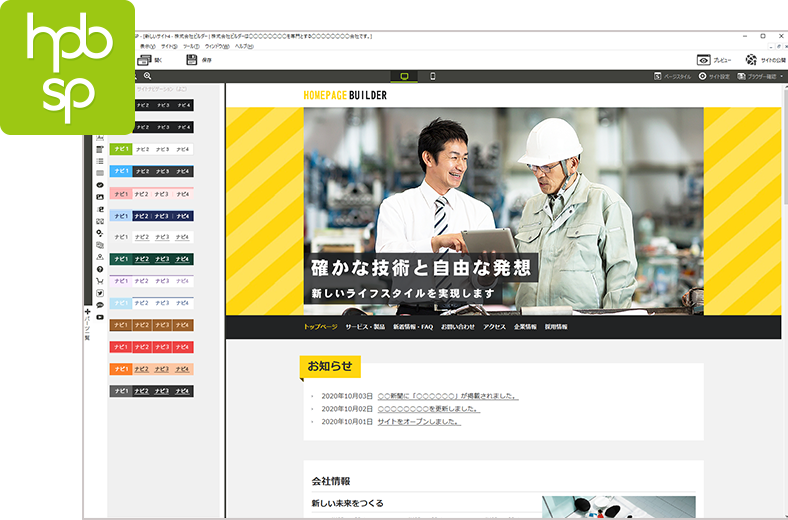Image resolution: width=788 pixels, height=520 pixels.
Task: Choose the plain white underlined navigation style
Action: click(151, 237)
